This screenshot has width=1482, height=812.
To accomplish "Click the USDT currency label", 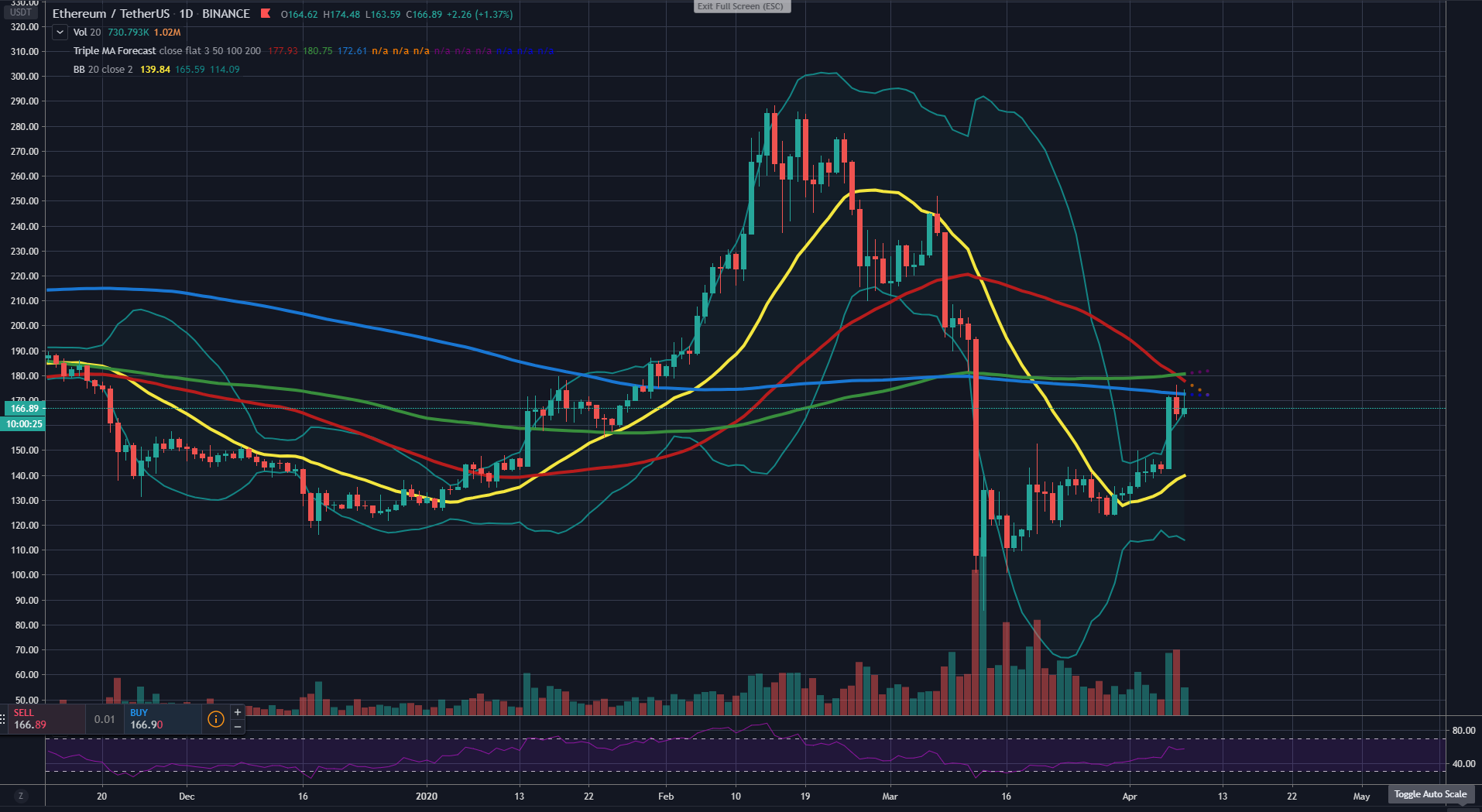I will pyautogui.click(x=21, y=12).
